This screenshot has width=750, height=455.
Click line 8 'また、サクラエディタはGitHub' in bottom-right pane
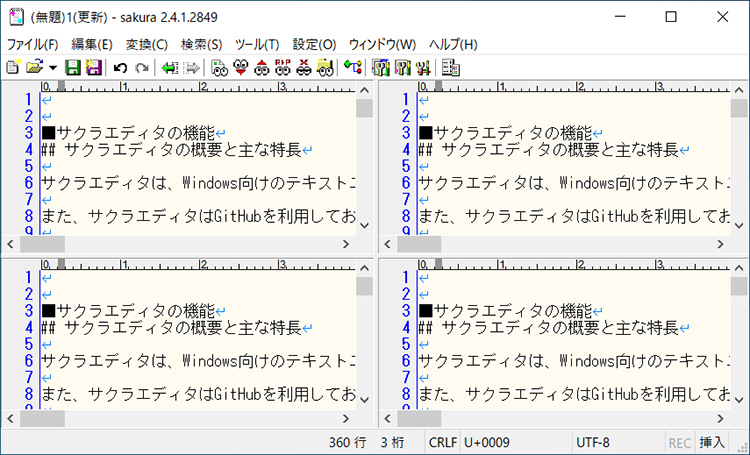click(x=574, y=394)
